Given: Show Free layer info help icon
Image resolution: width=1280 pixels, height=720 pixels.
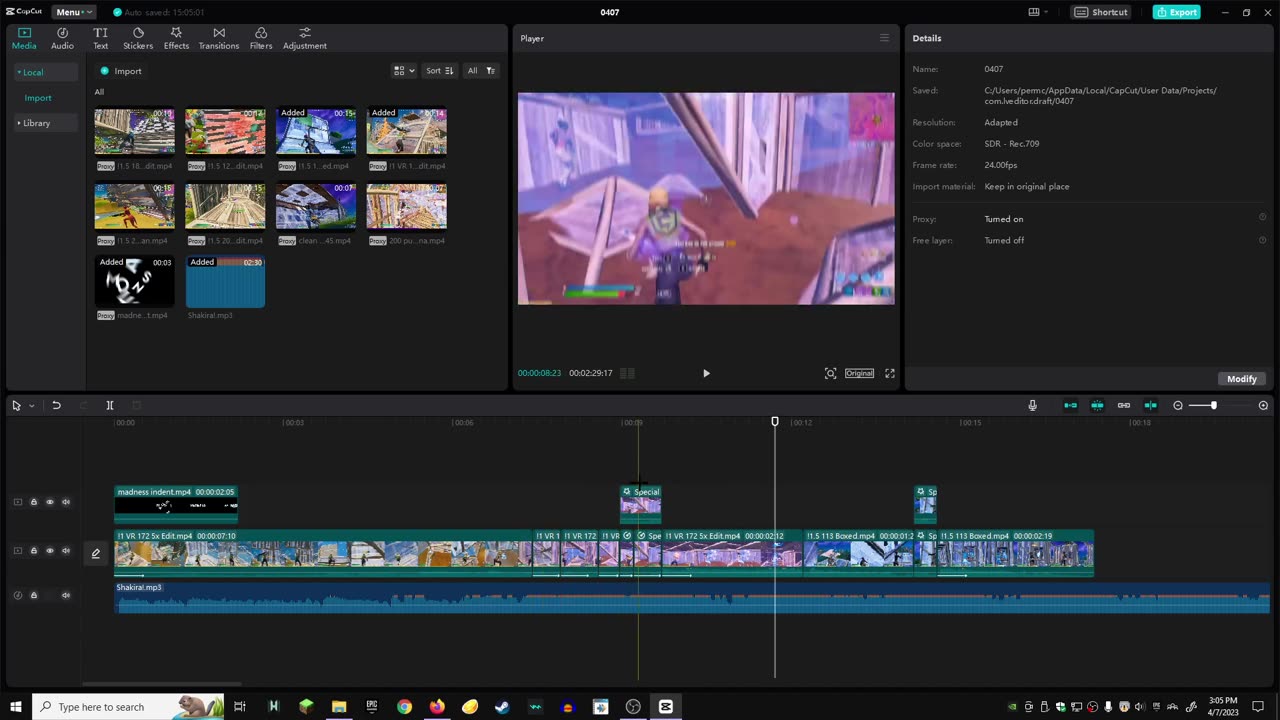Looking at the screenshot, I should coord(1262,240).
